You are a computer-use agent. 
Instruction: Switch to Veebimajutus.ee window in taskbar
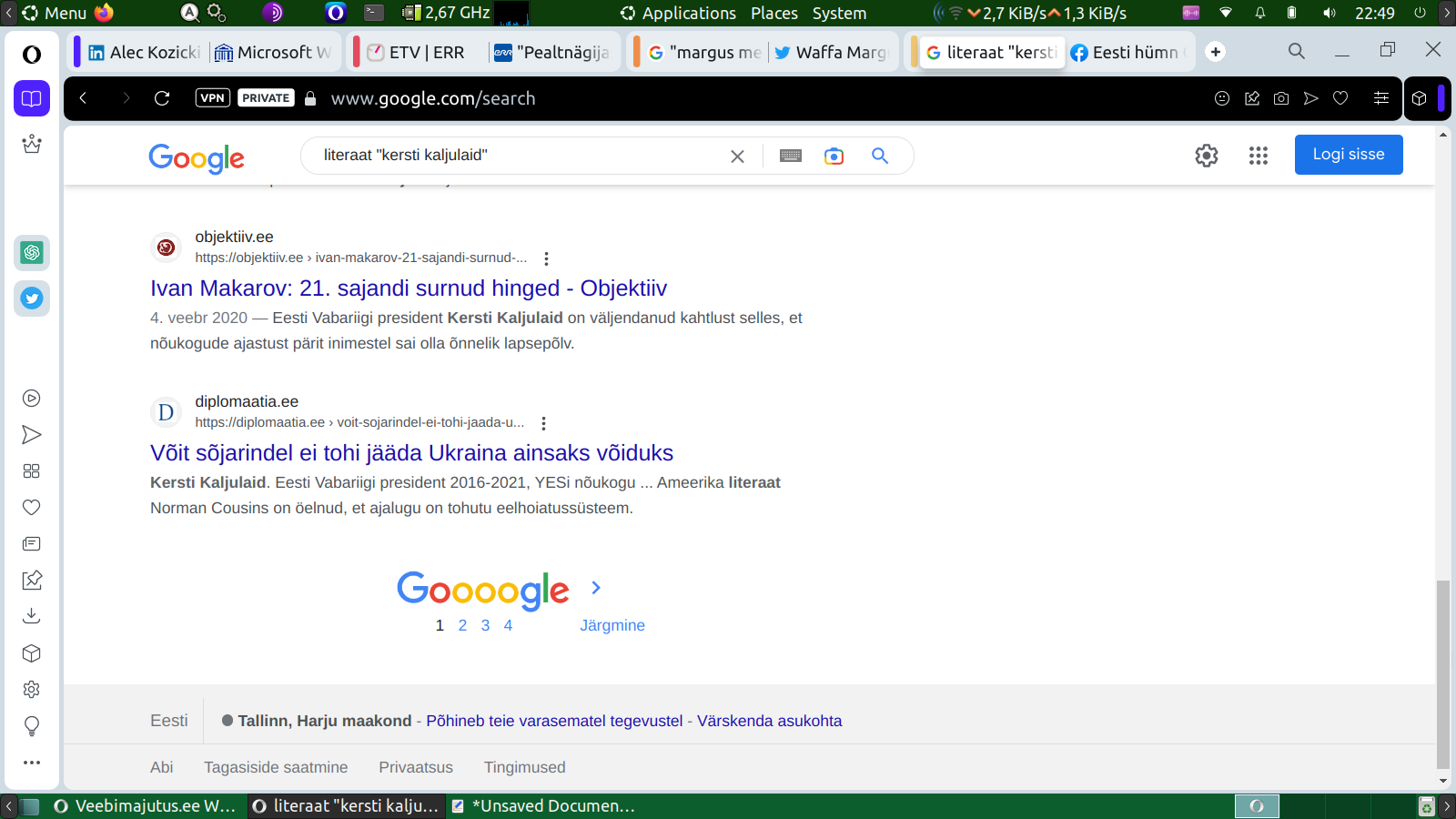[x=146, y=806]
